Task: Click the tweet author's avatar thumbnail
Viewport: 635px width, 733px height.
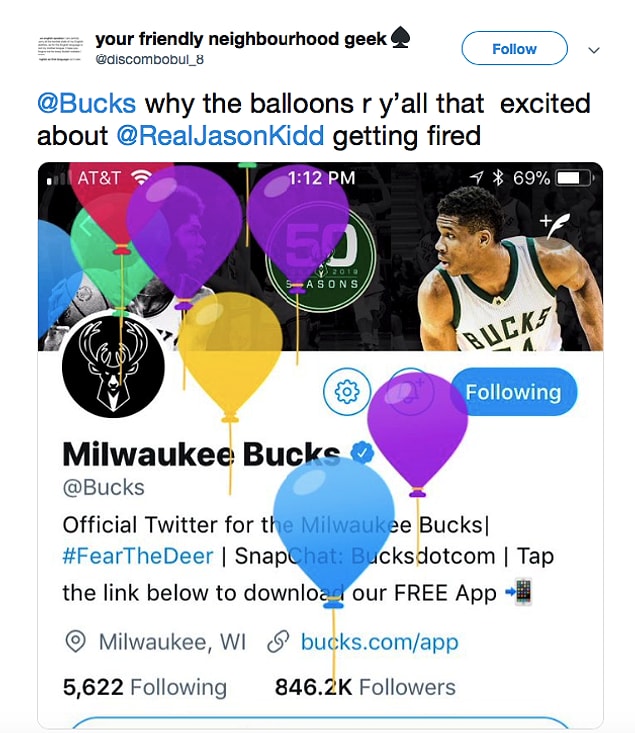Action: tap(60, 49)
